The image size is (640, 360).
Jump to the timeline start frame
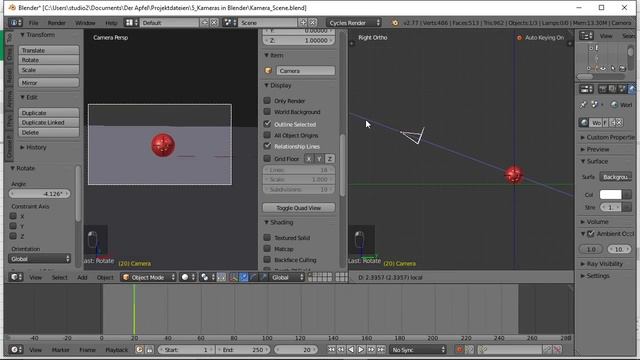(x=331, y=349)
